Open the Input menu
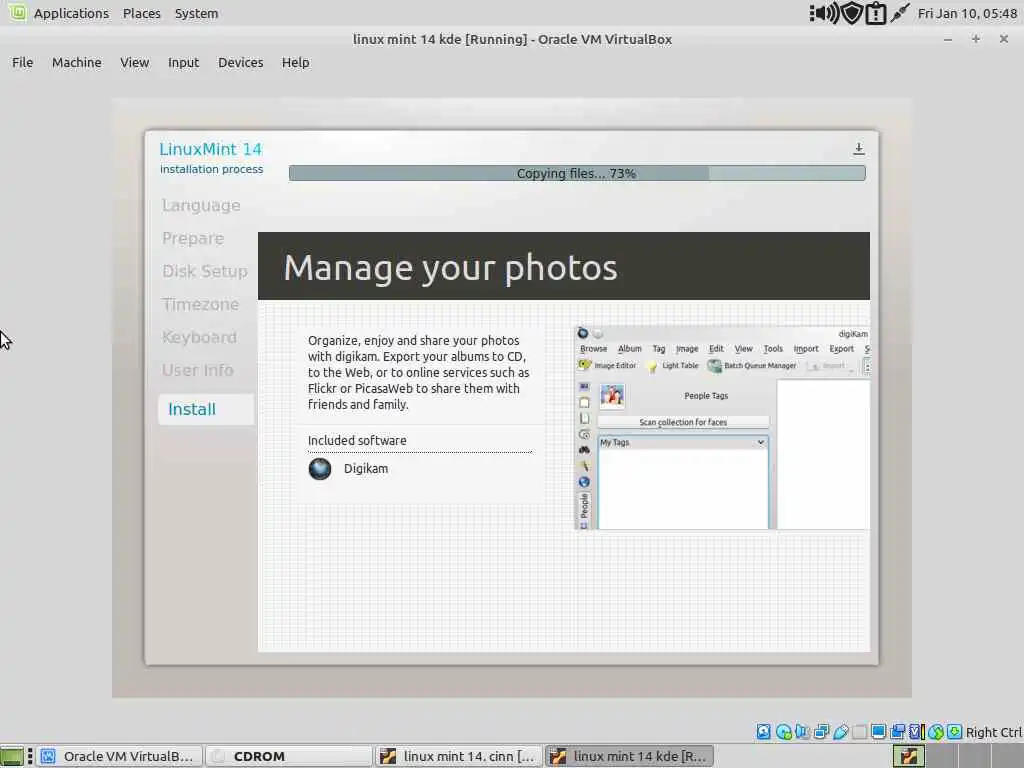Image resolution: width=1024 pixels, height=768 pixels. 184,63
